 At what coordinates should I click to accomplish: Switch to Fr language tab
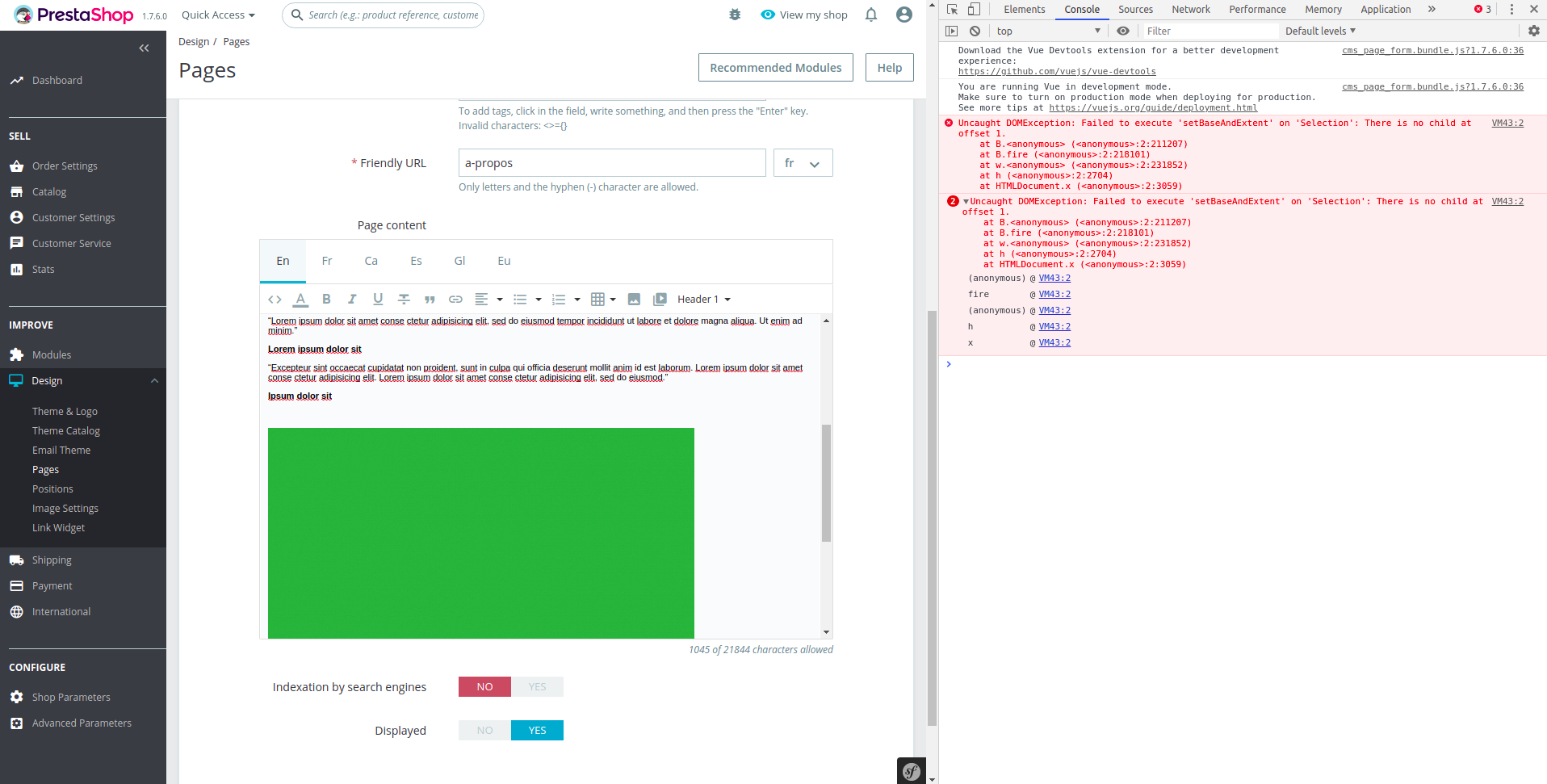click(x=327, y=261)
